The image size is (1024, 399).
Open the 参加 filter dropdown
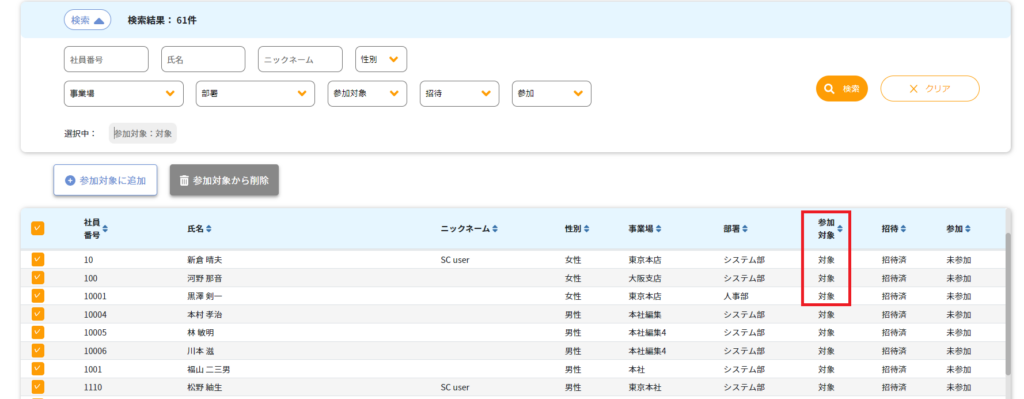(x=552, y=93)
